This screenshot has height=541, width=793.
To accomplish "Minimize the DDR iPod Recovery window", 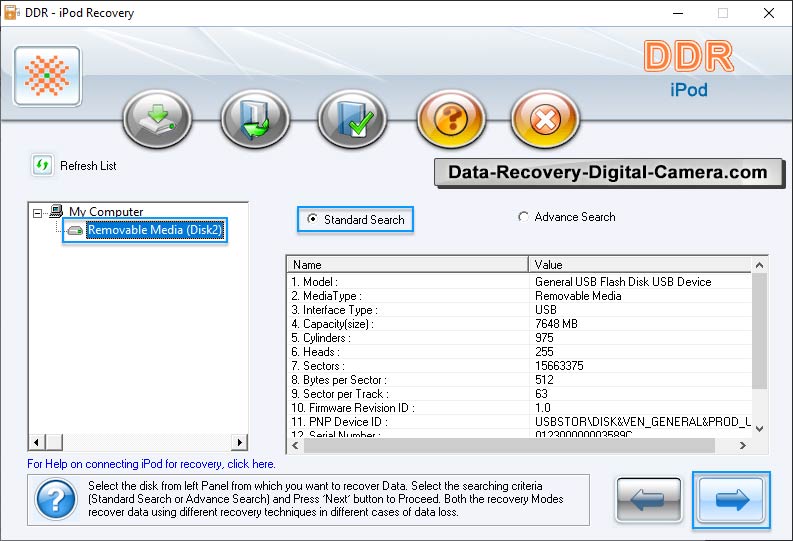I will tap(678, 13).
